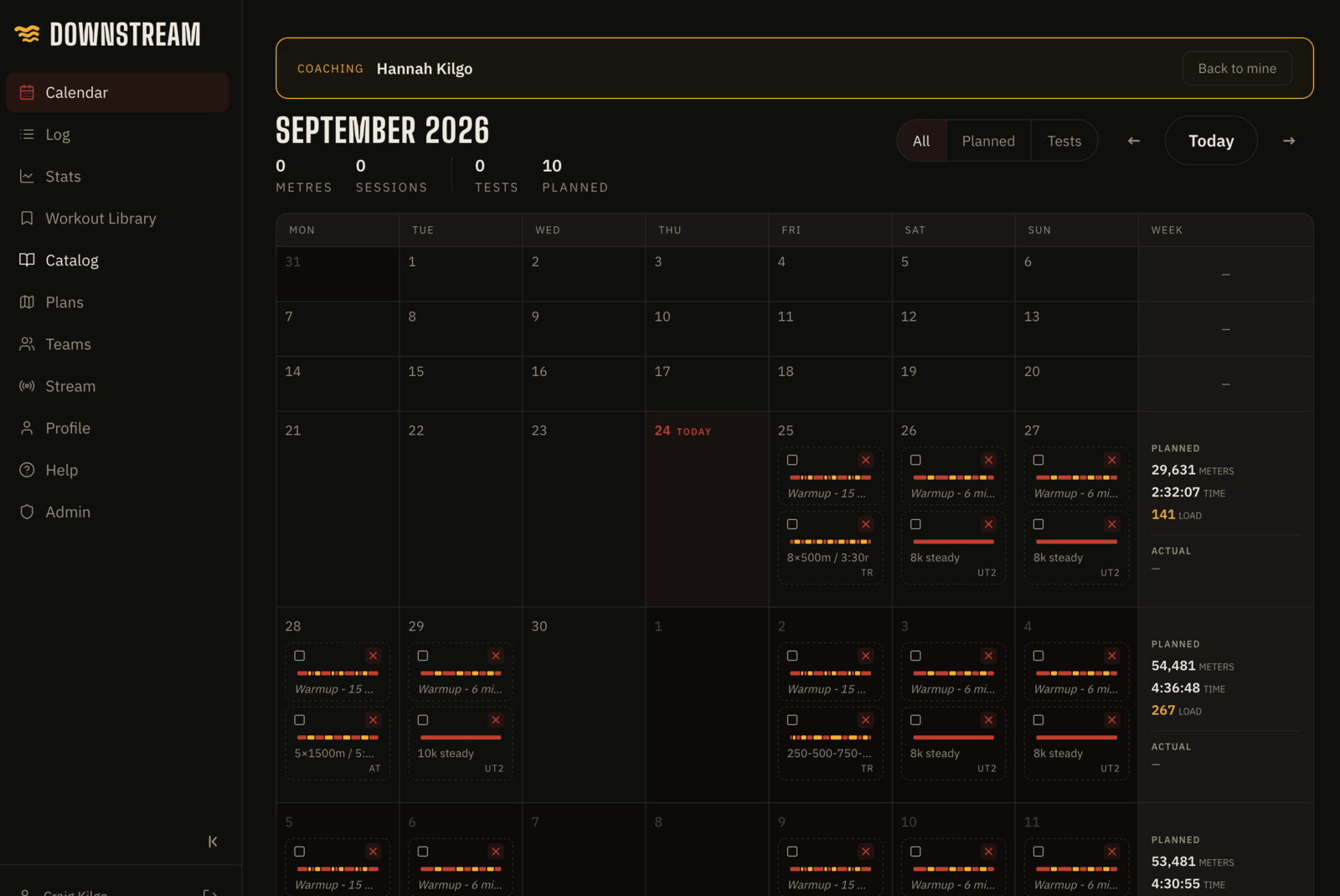
Task: Switch to the Planned filter tab
Action: (x=988, y=141)
